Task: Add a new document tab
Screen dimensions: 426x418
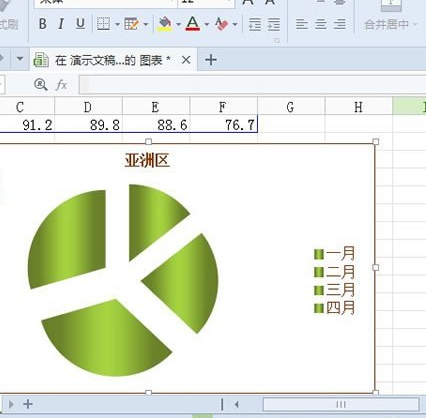Action: coord(211,60)
